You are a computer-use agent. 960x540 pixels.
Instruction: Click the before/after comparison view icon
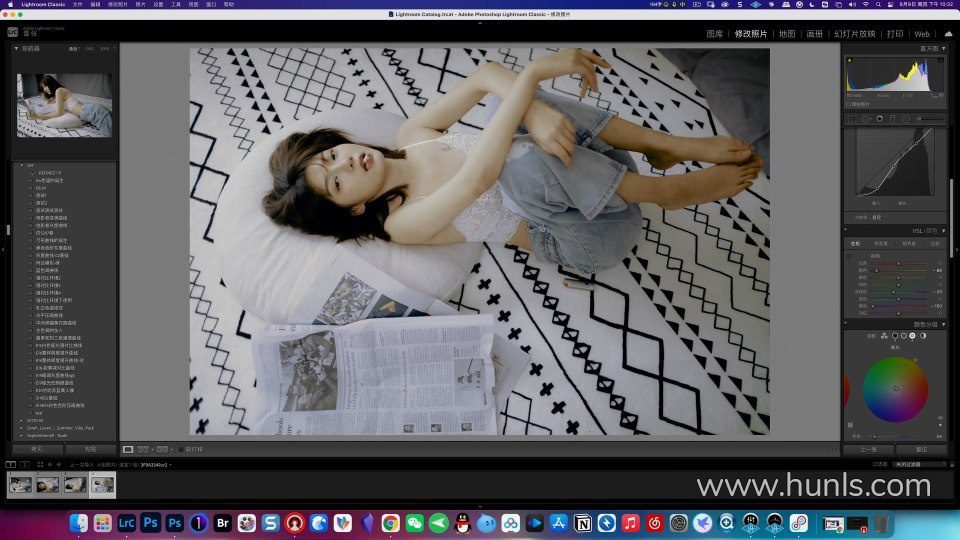coord(145,449)
